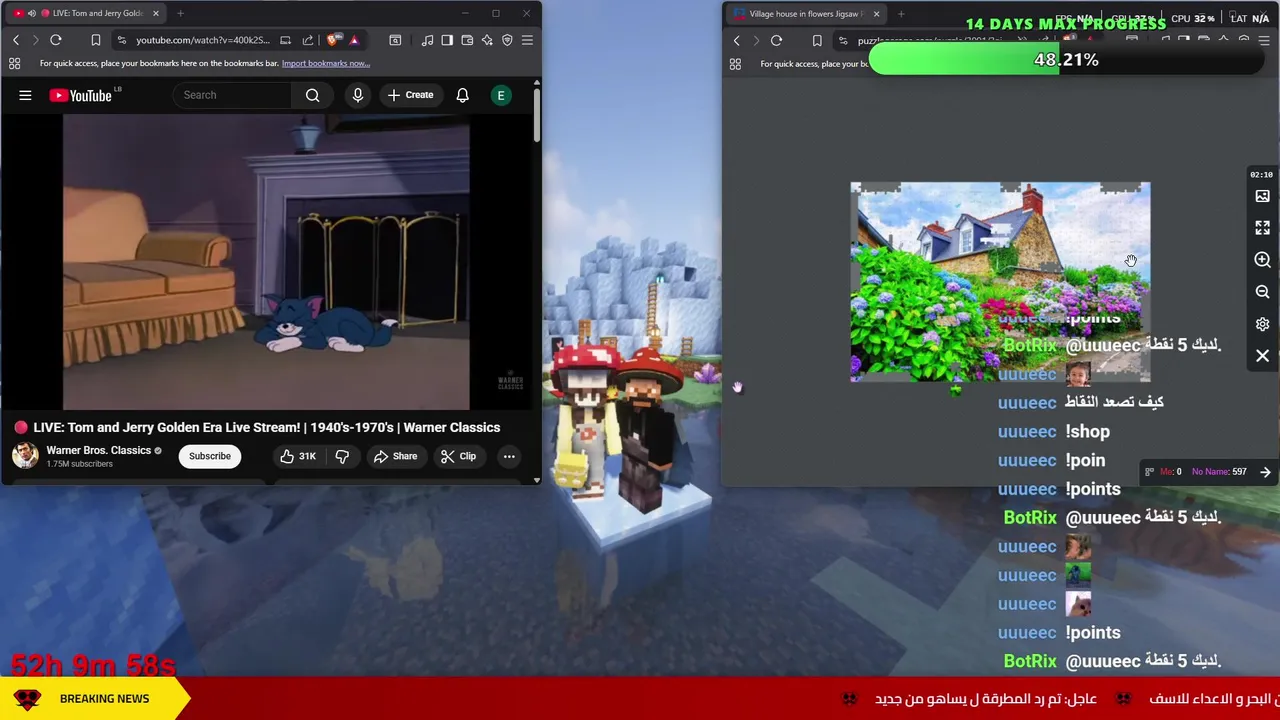Click the arrow beside the No Name score
The width and height of the screenshot is (1280, 720).
[x=1265, y=472]
